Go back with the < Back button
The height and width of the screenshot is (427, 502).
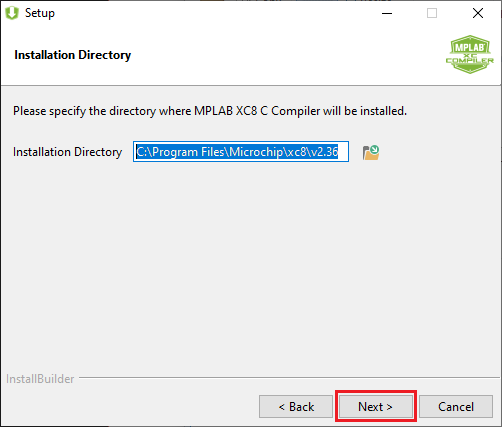click(296, 406)
